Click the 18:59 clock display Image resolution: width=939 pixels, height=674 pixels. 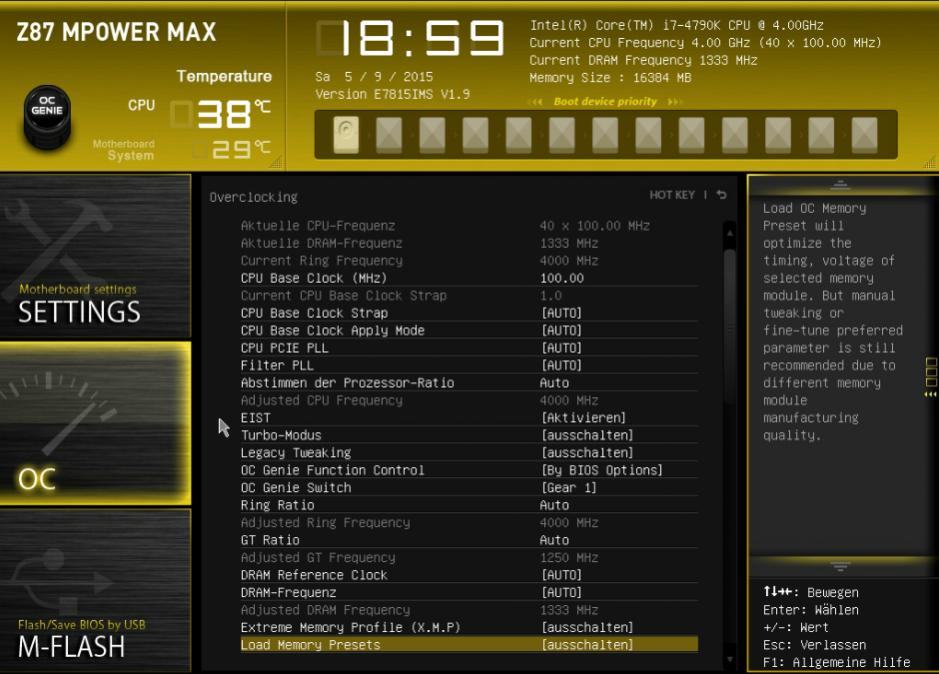[410, 38]
